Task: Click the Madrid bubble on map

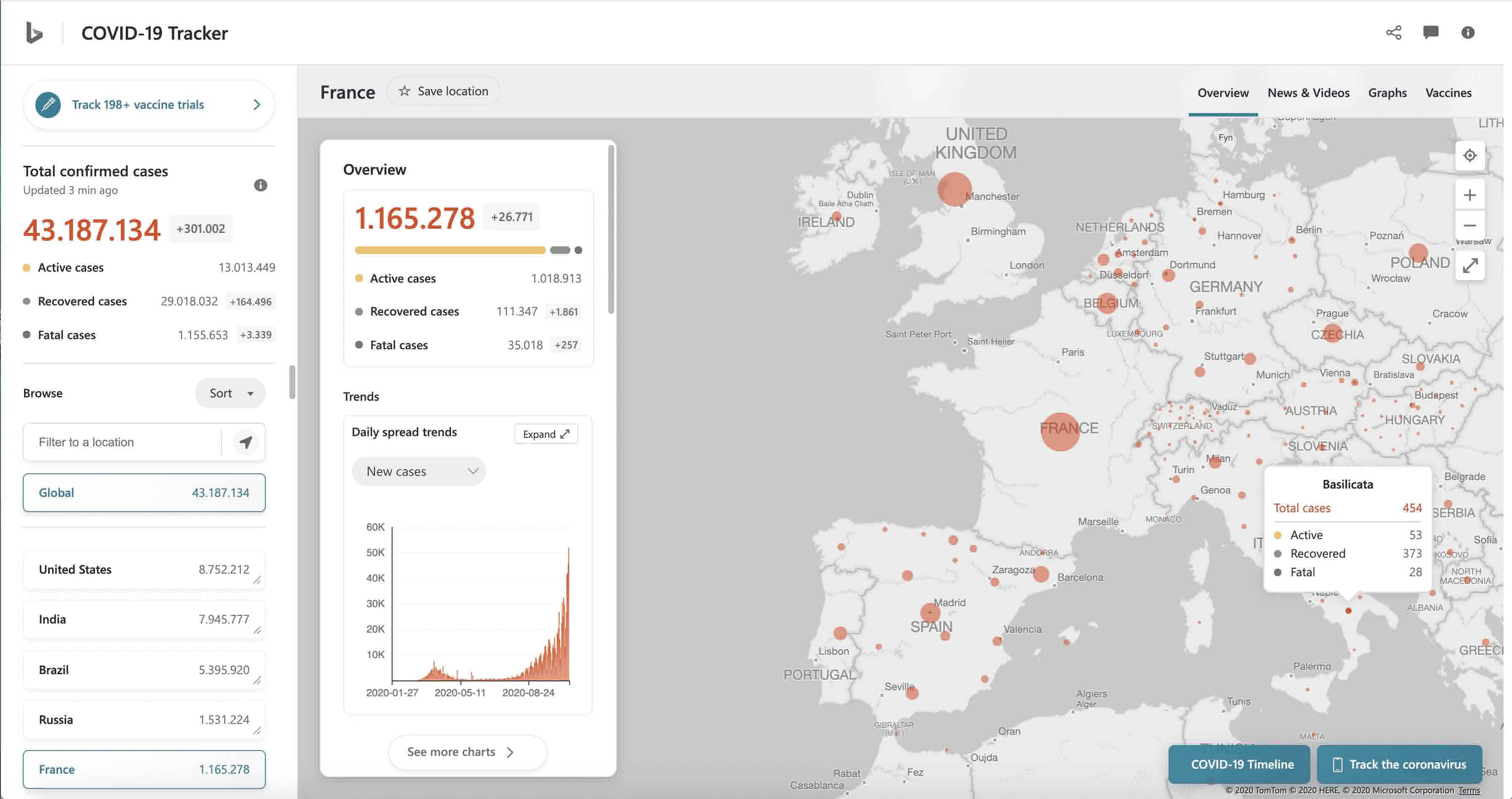Action: (930, 613)
